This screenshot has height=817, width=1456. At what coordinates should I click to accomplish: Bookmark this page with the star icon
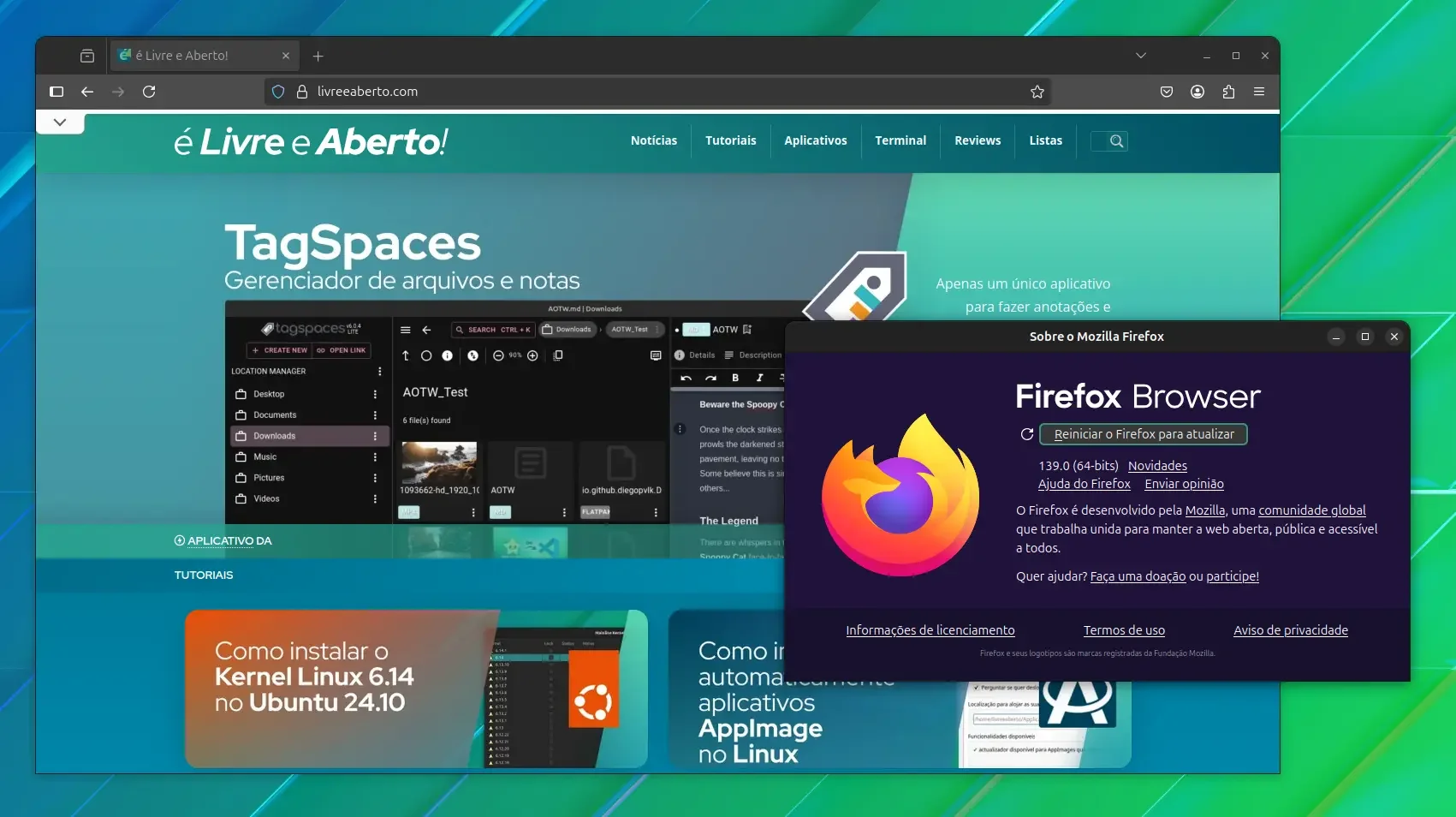point(1037,92)
